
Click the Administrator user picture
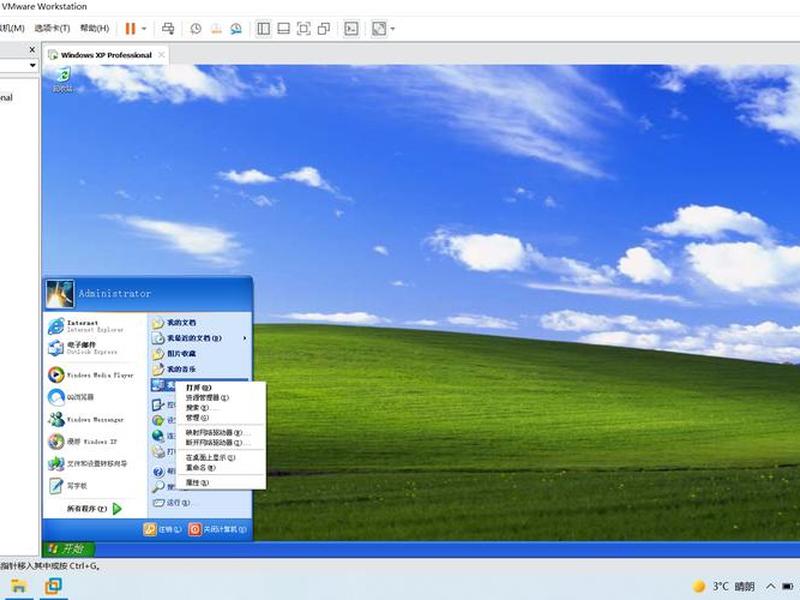pyautogui.click(x=60, y=294)
